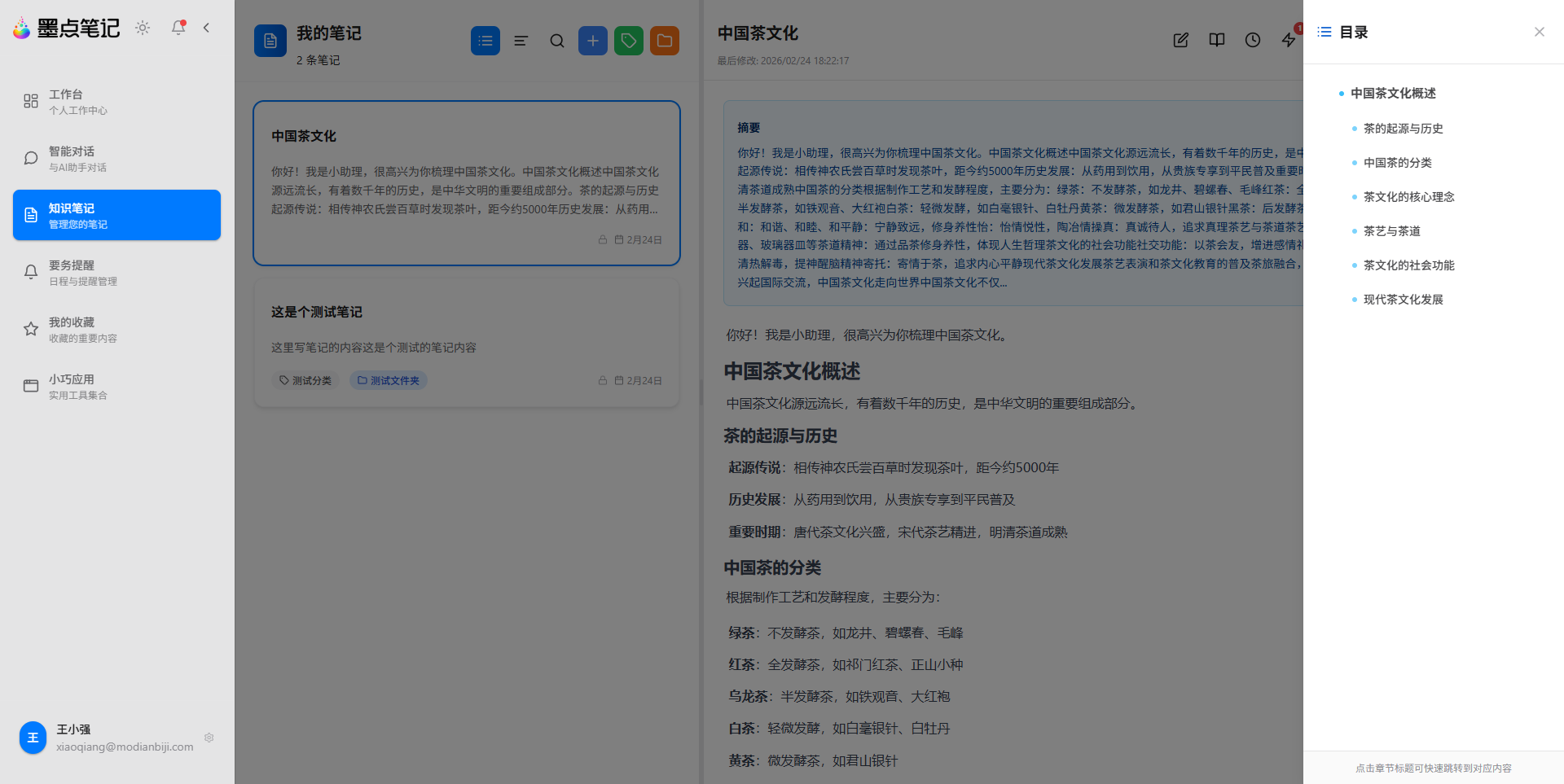Open the folder manager icon

(664, 40)
